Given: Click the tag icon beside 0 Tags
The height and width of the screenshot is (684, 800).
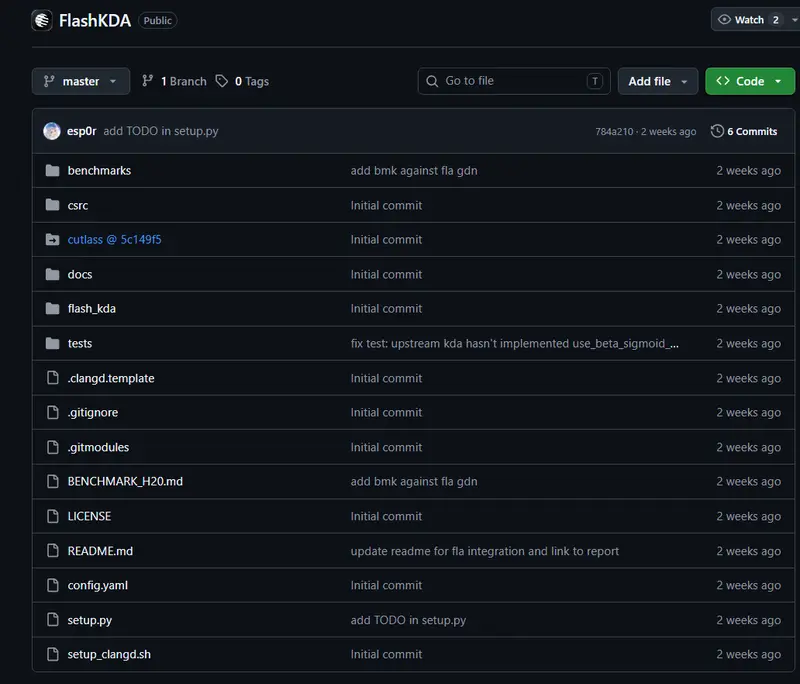Looking at the screenshot, I should (x=221, y=81).
